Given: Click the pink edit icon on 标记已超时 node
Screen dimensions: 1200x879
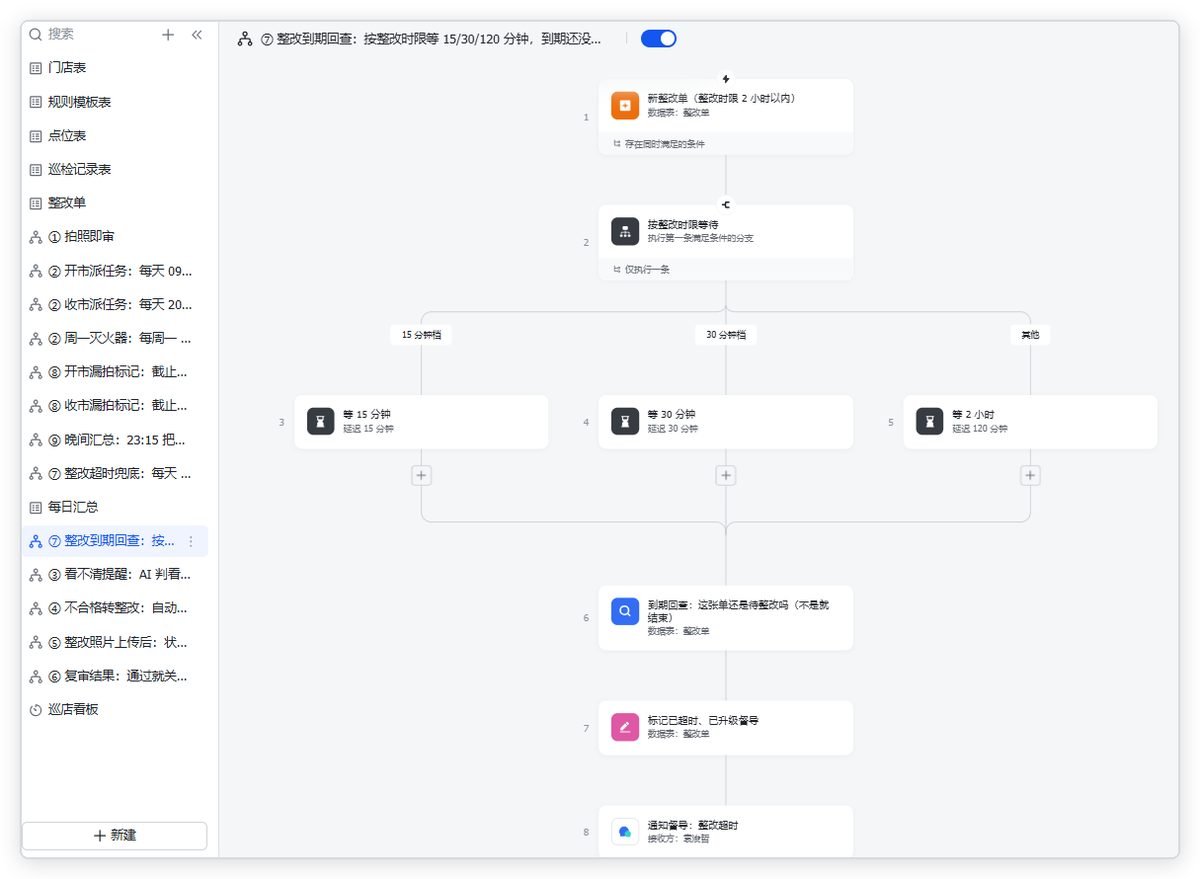Looking at the screenshot, I should pos(625,727).
